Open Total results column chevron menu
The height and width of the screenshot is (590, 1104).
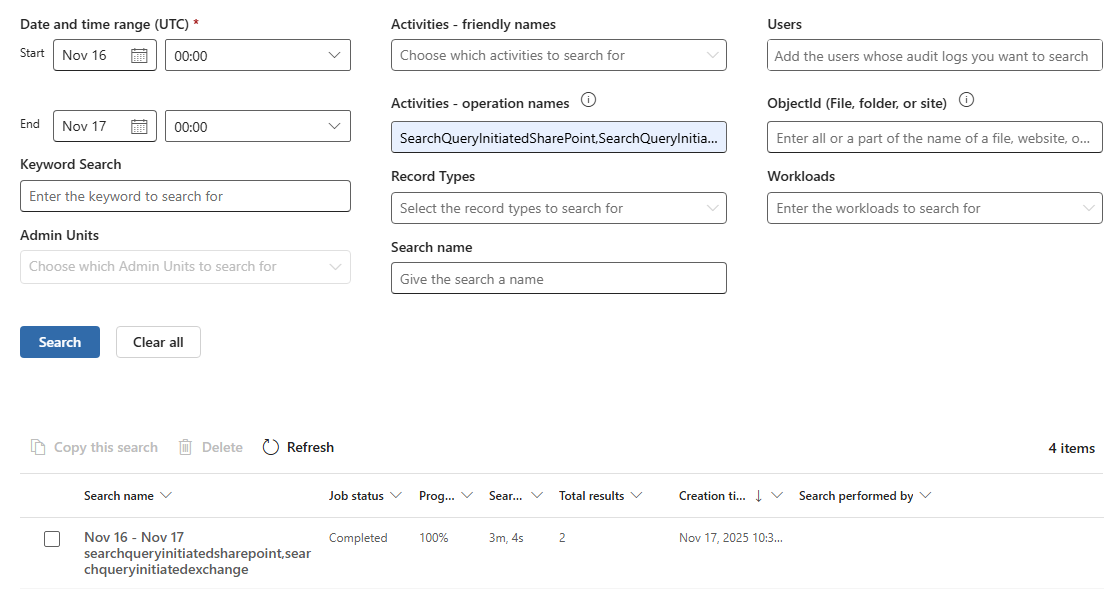click(x=636, y=496)
